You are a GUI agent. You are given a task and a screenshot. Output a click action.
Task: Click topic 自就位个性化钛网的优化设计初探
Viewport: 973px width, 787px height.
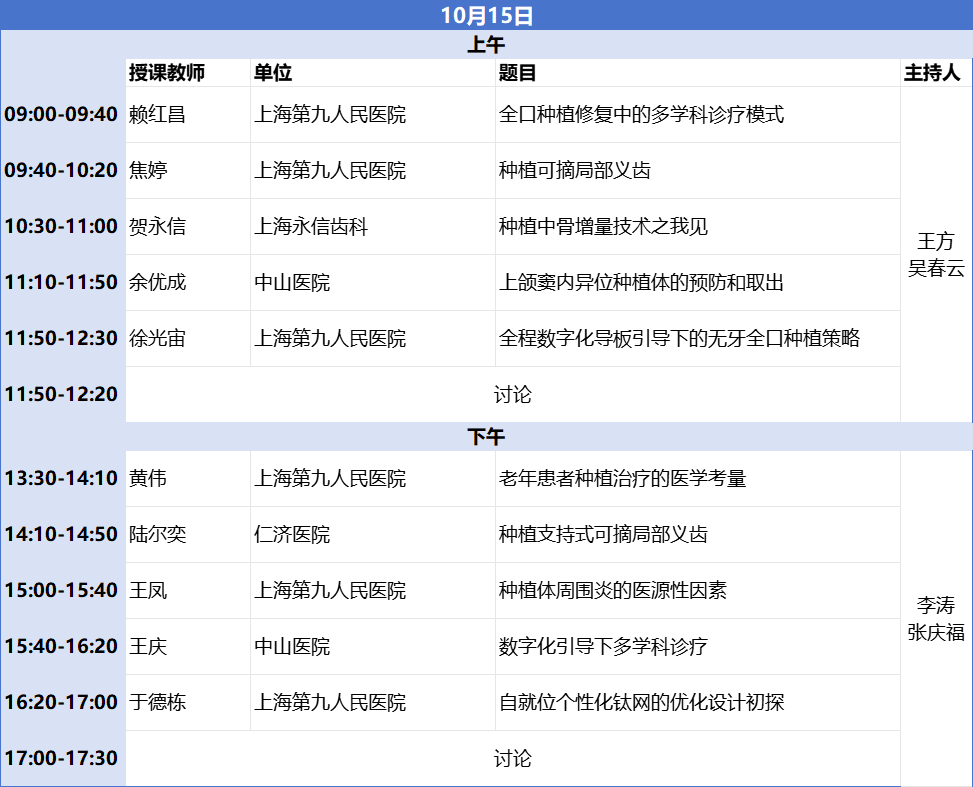[641, 702]
